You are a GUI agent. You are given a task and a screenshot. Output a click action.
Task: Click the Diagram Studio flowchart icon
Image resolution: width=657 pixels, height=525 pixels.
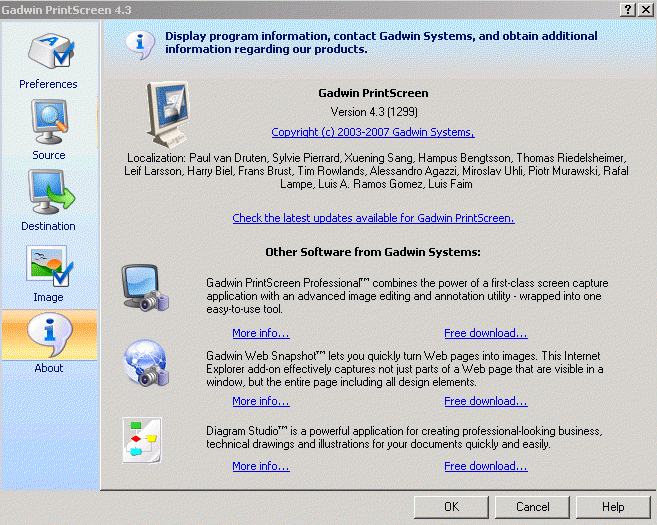tap(142, 440)
